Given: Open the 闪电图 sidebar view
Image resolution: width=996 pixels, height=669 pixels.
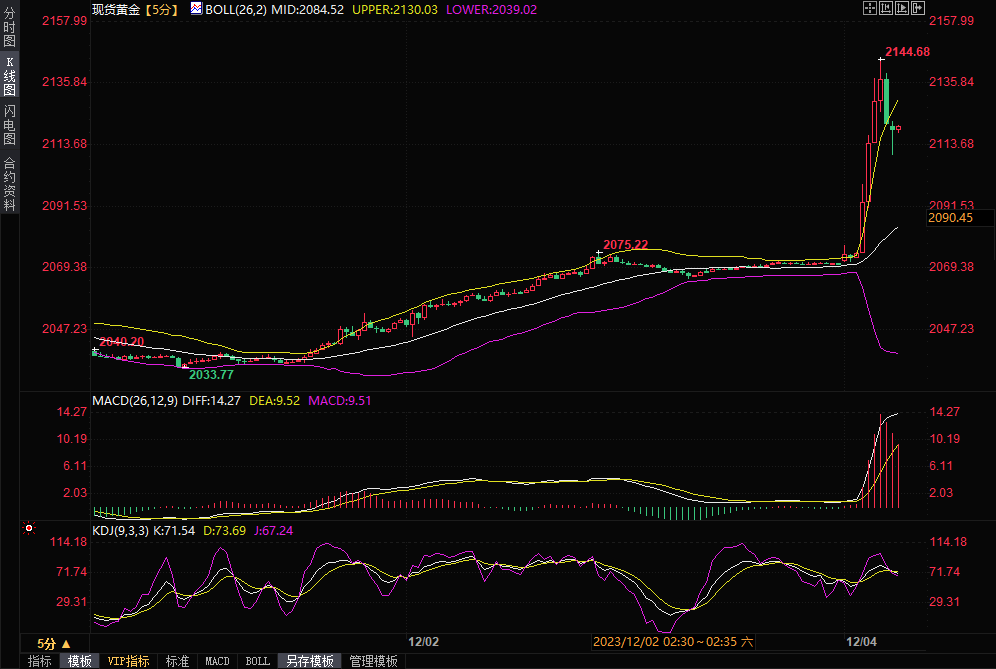Looking at the screenshot, I should [9, 125].
